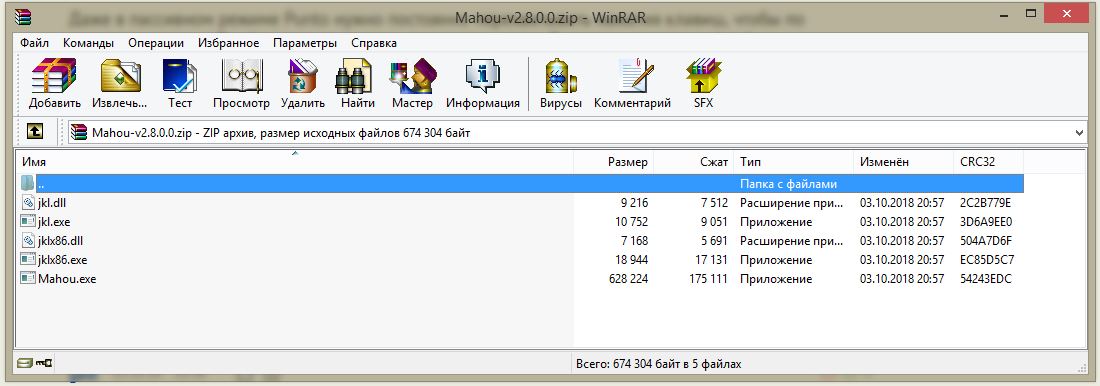The width and height of the screenshot is (1100, 386).
Task: Run the Тест archive test tool
Action: click(x=180, y=84)
